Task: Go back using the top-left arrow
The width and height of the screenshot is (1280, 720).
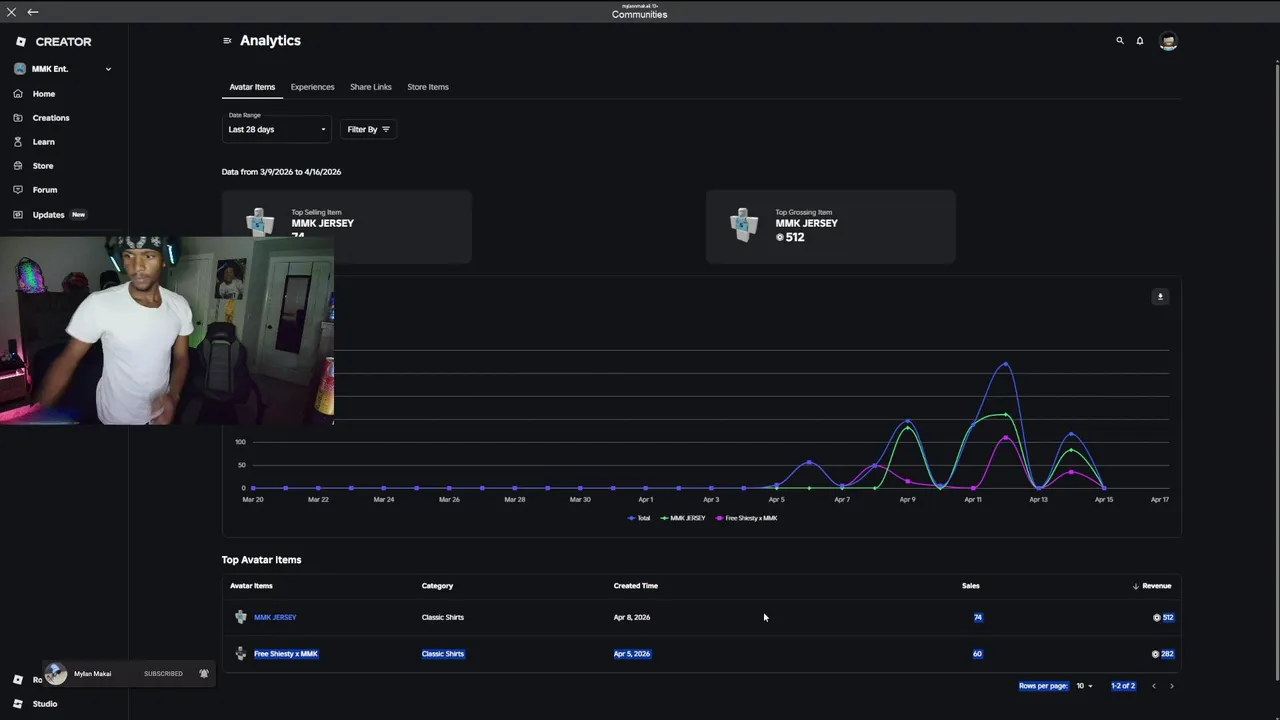Action: 33,12
